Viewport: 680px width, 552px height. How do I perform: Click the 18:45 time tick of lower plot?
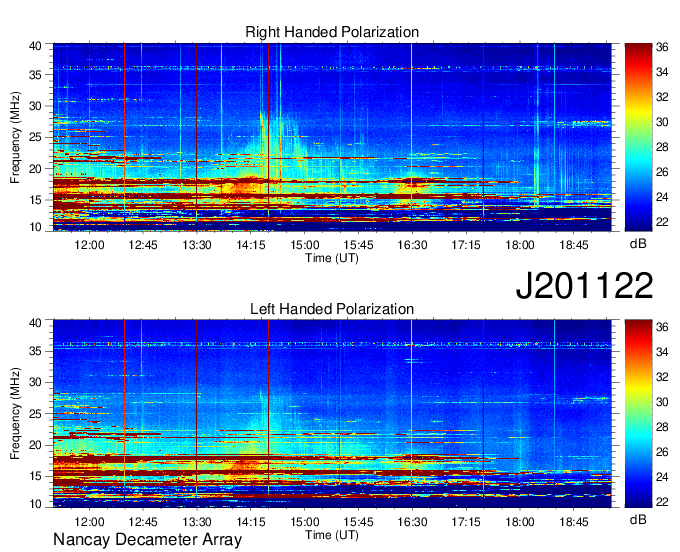[573, 522]
